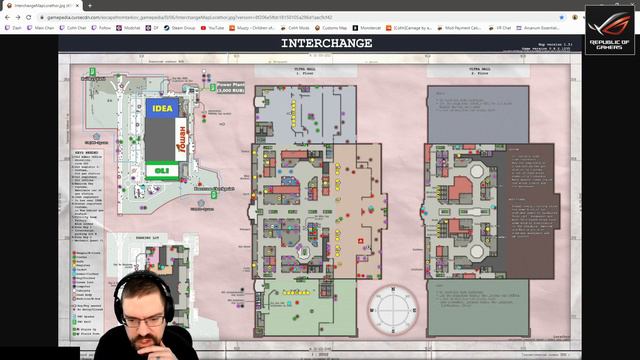Image resolution: width=640 pixels, height=360 pixels.
Task: Click the blue IDEA store on map
Action: click(x=162, y=108)
